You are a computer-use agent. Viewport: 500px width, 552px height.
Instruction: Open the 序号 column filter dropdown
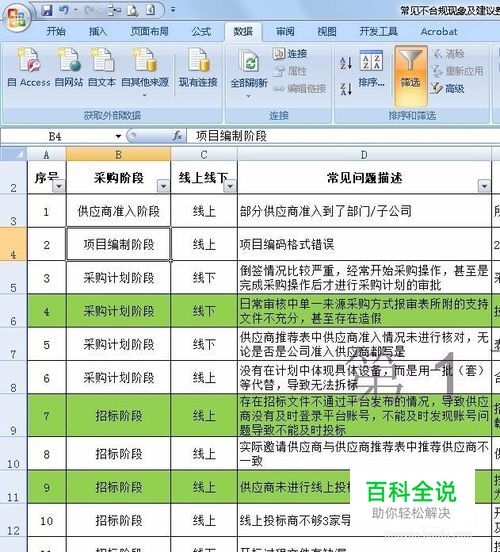[x=59, y=186]
